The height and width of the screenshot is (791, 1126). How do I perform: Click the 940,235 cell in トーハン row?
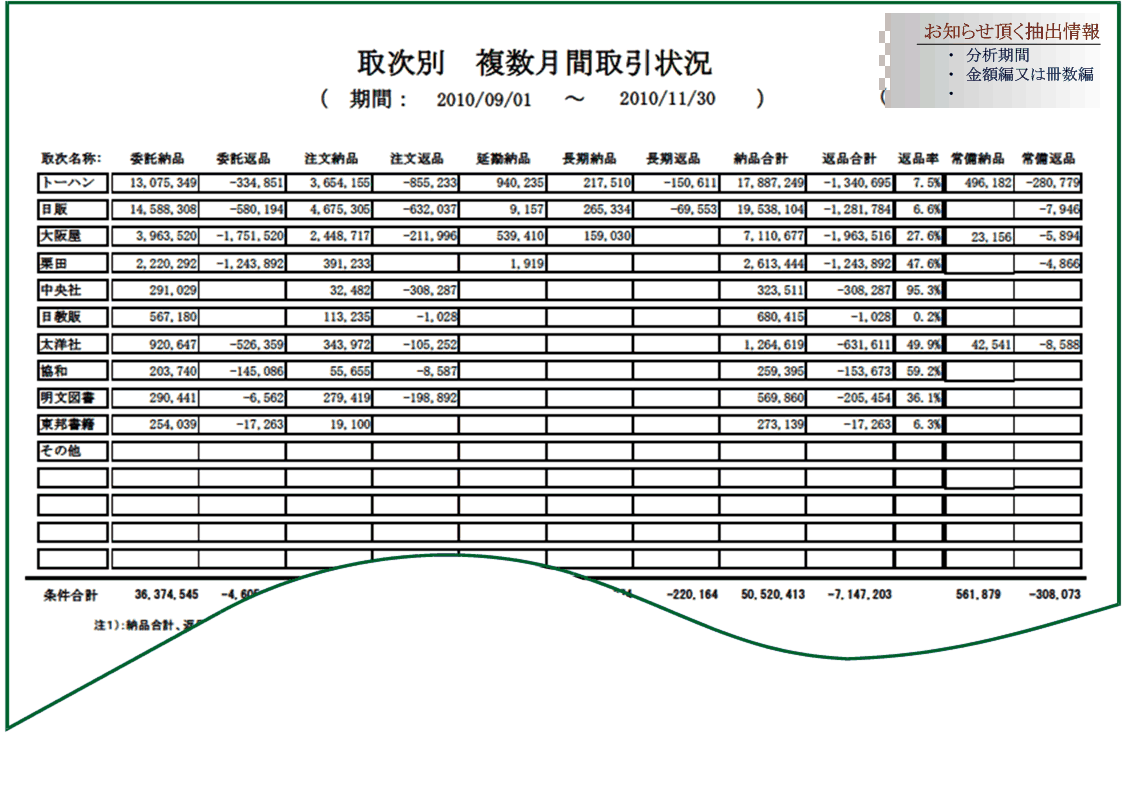[x=503, y=182]
